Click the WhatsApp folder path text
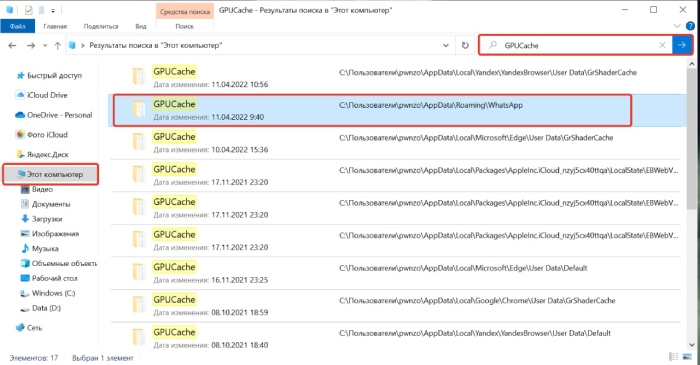This screenshot has height=365, width=700. 431,105
